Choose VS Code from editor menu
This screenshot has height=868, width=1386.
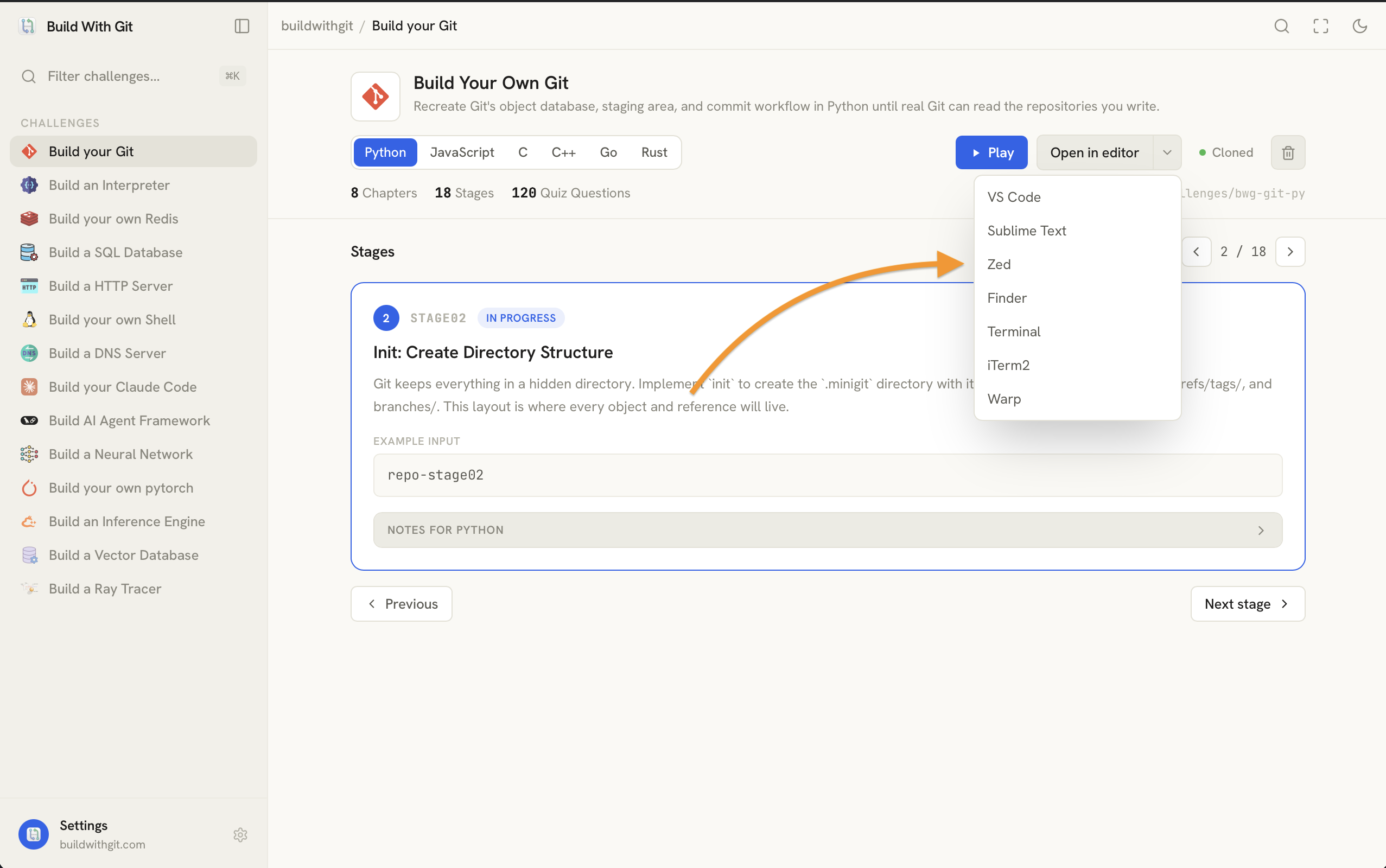pos(1077,197)
